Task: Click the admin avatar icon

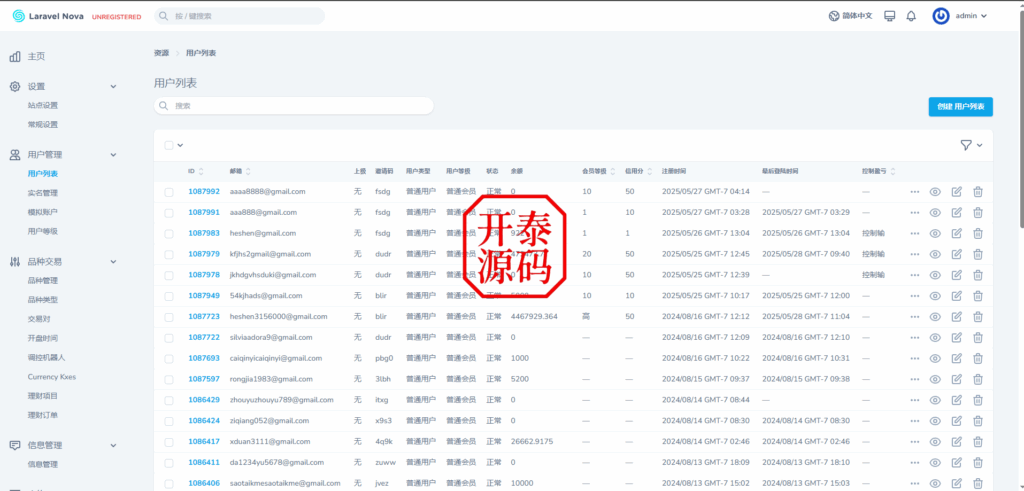Action: click(x=940, y=16)
